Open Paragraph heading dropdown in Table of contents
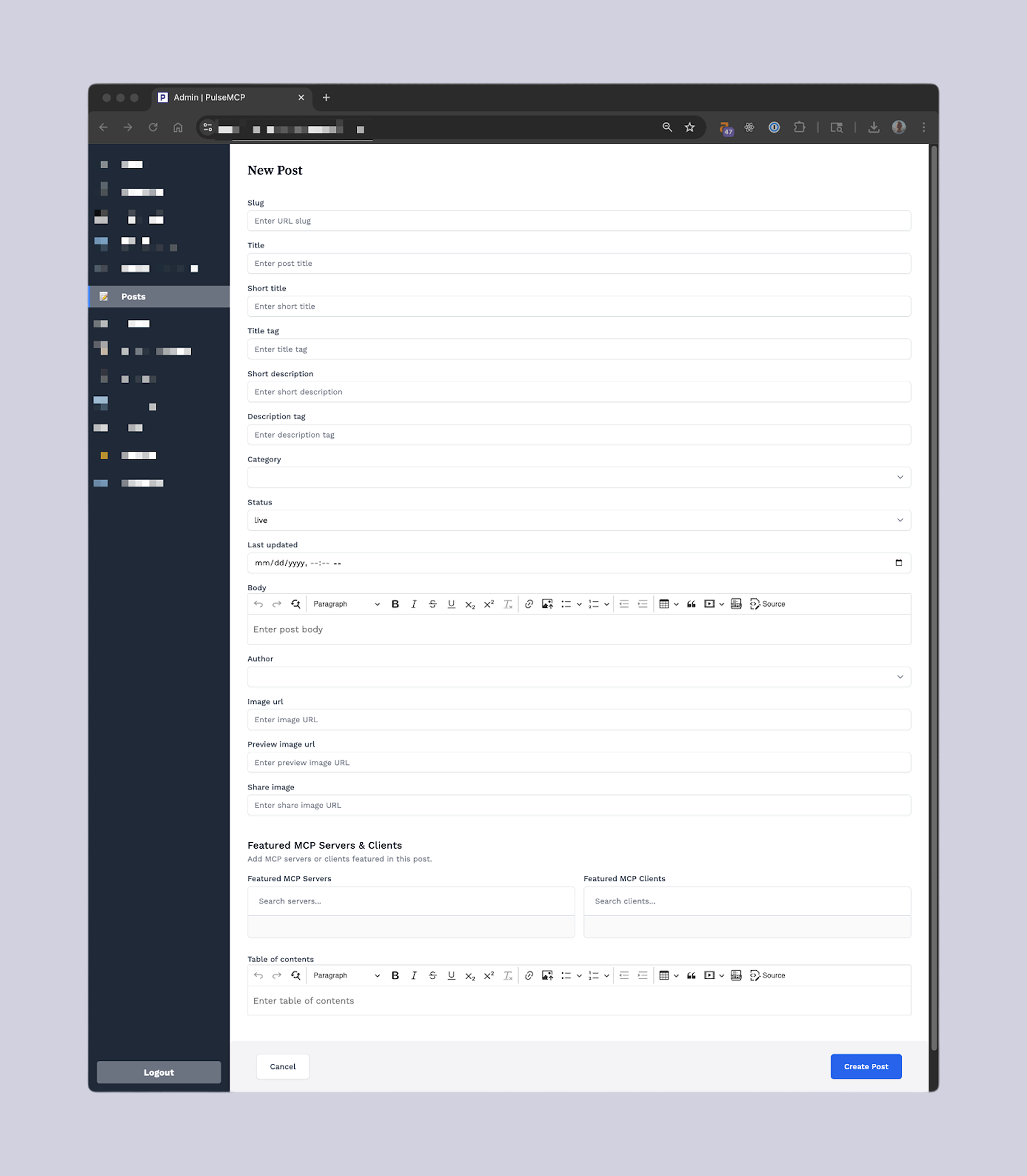 346,975
